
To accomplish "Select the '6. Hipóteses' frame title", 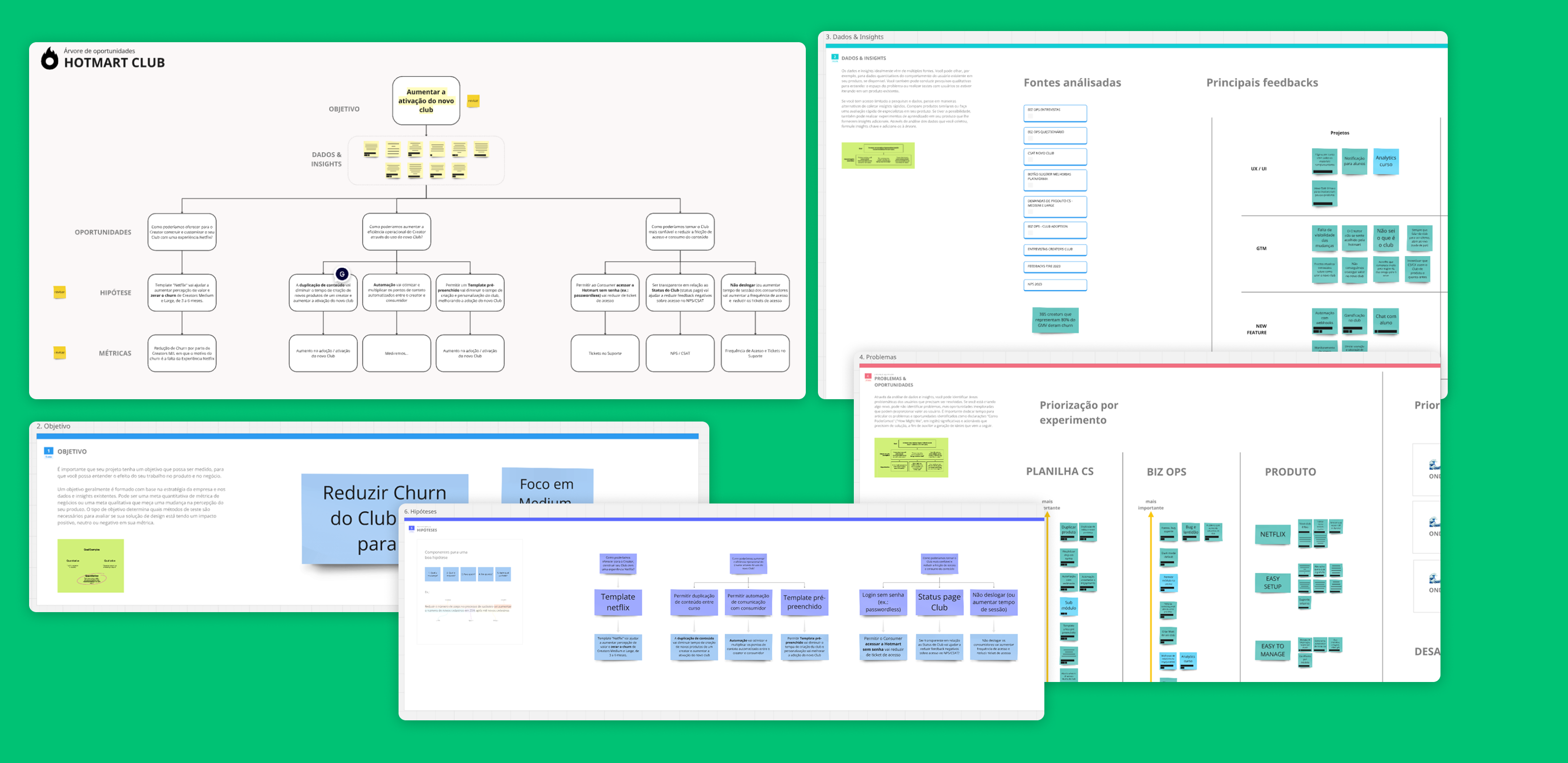I will [420, 512].
